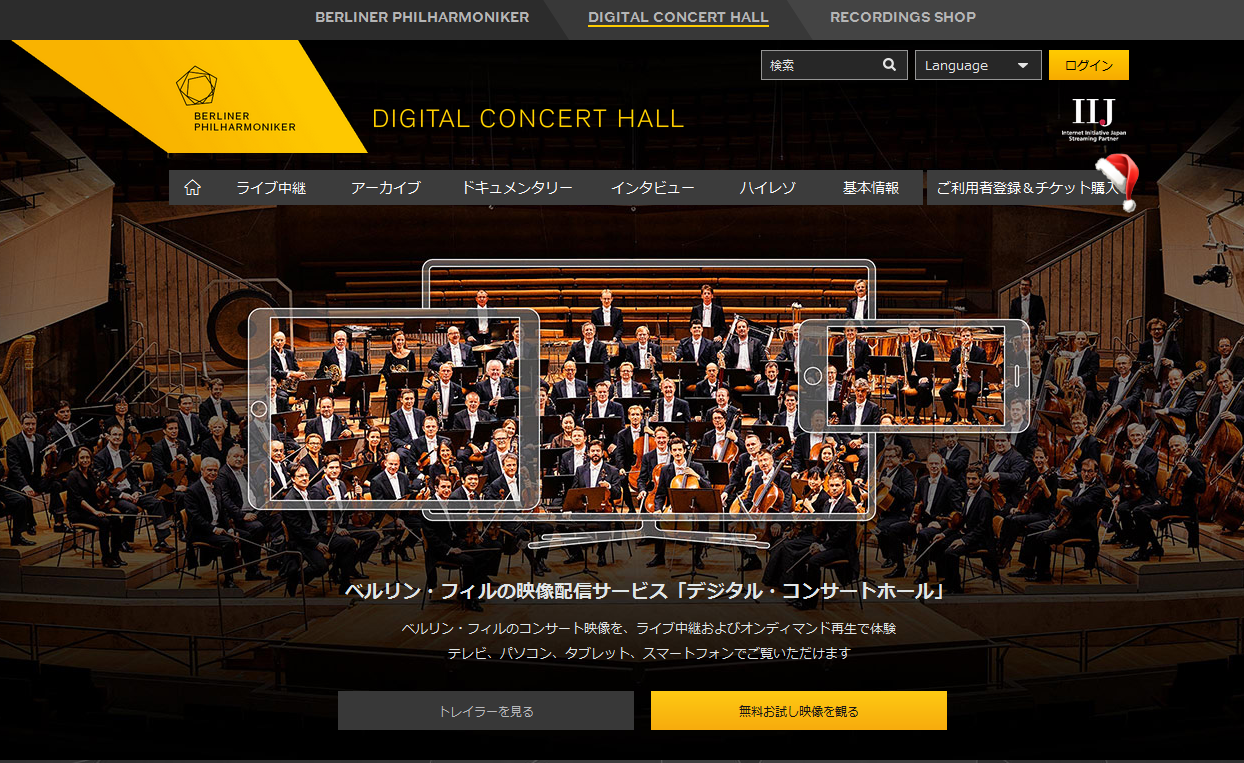Viewport: 1244px width, 763px height.
Task: Click the Santa hat decoration icon
Action: click(x=1119, y=183)
